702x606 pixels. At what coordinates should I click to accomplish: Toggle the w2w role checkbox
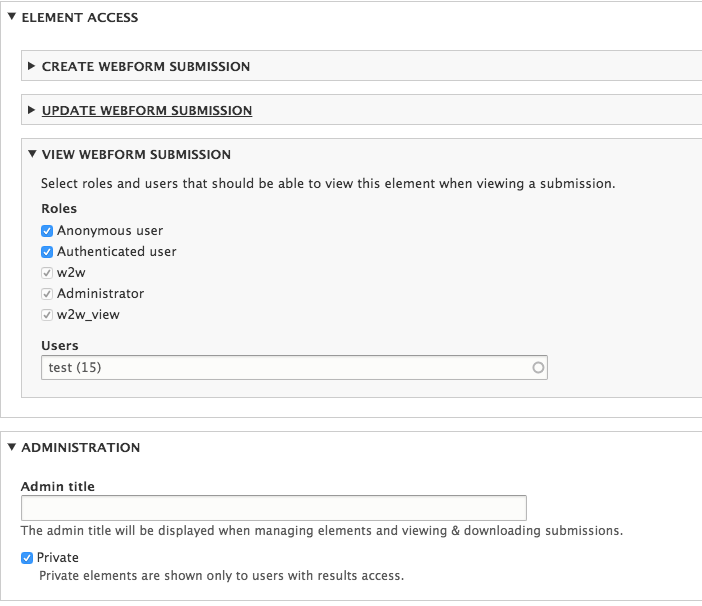[x=47, y=273]
